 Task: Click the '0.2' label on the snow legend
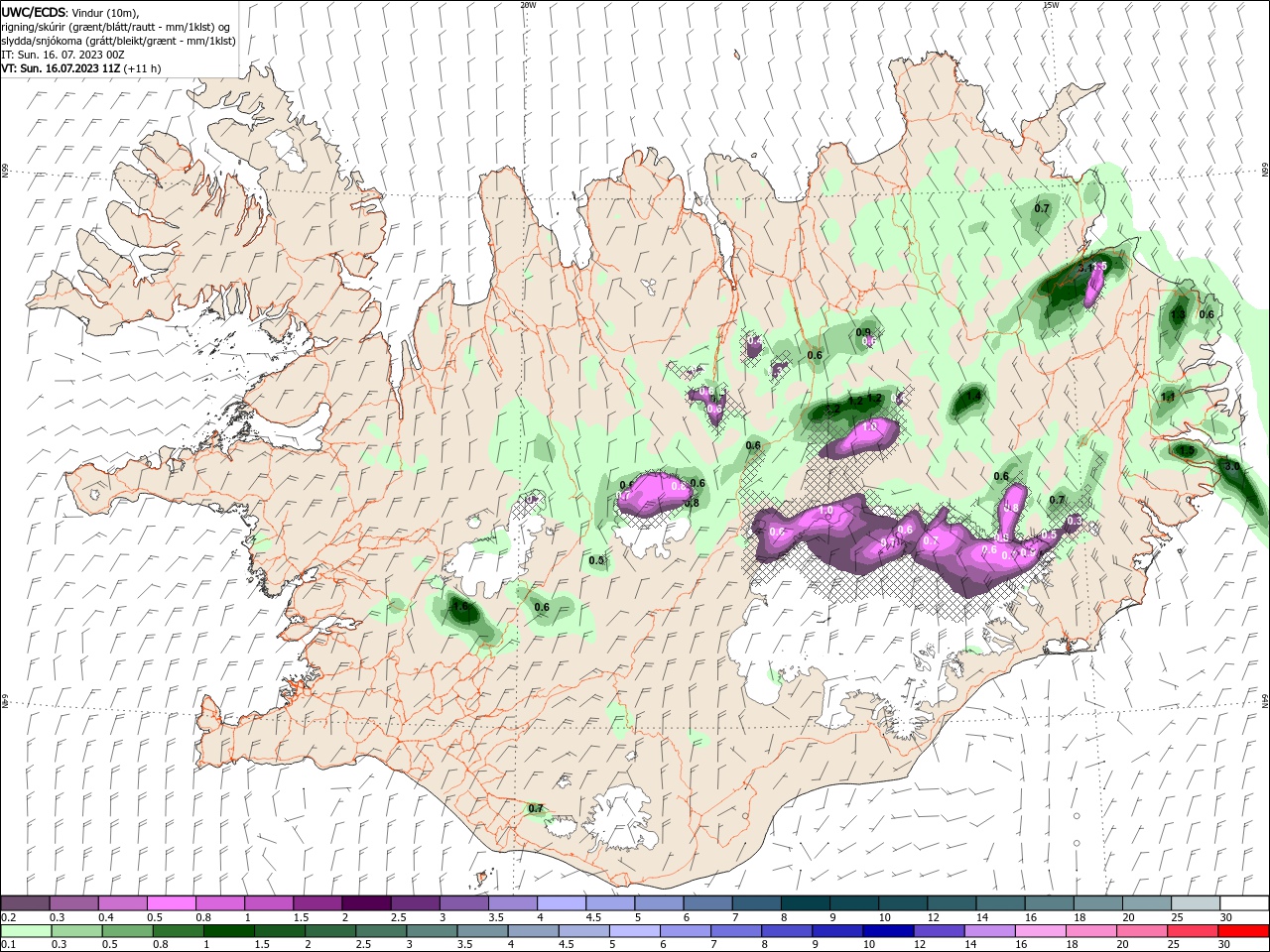point(8,917)
